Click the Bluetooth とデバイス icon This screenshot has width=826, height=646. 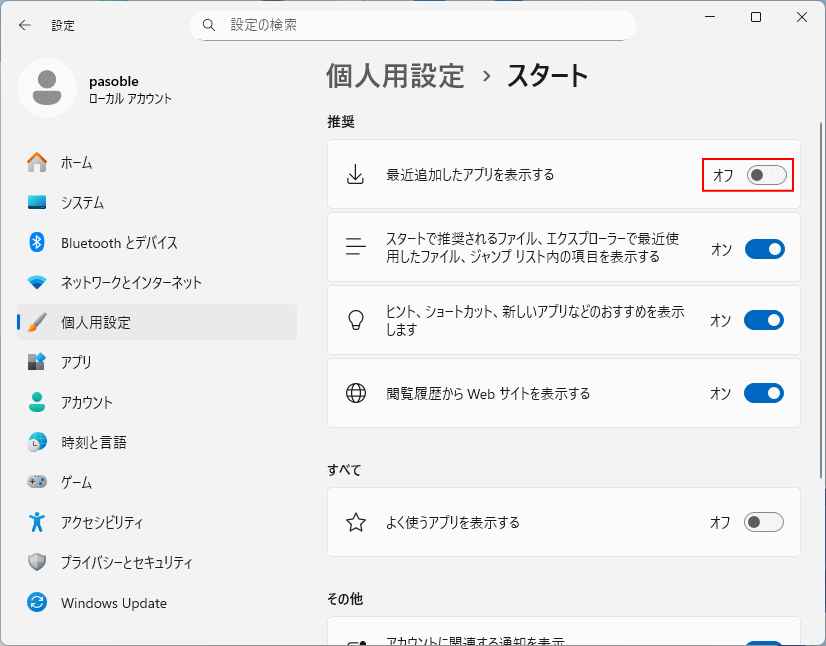[35, 242]
